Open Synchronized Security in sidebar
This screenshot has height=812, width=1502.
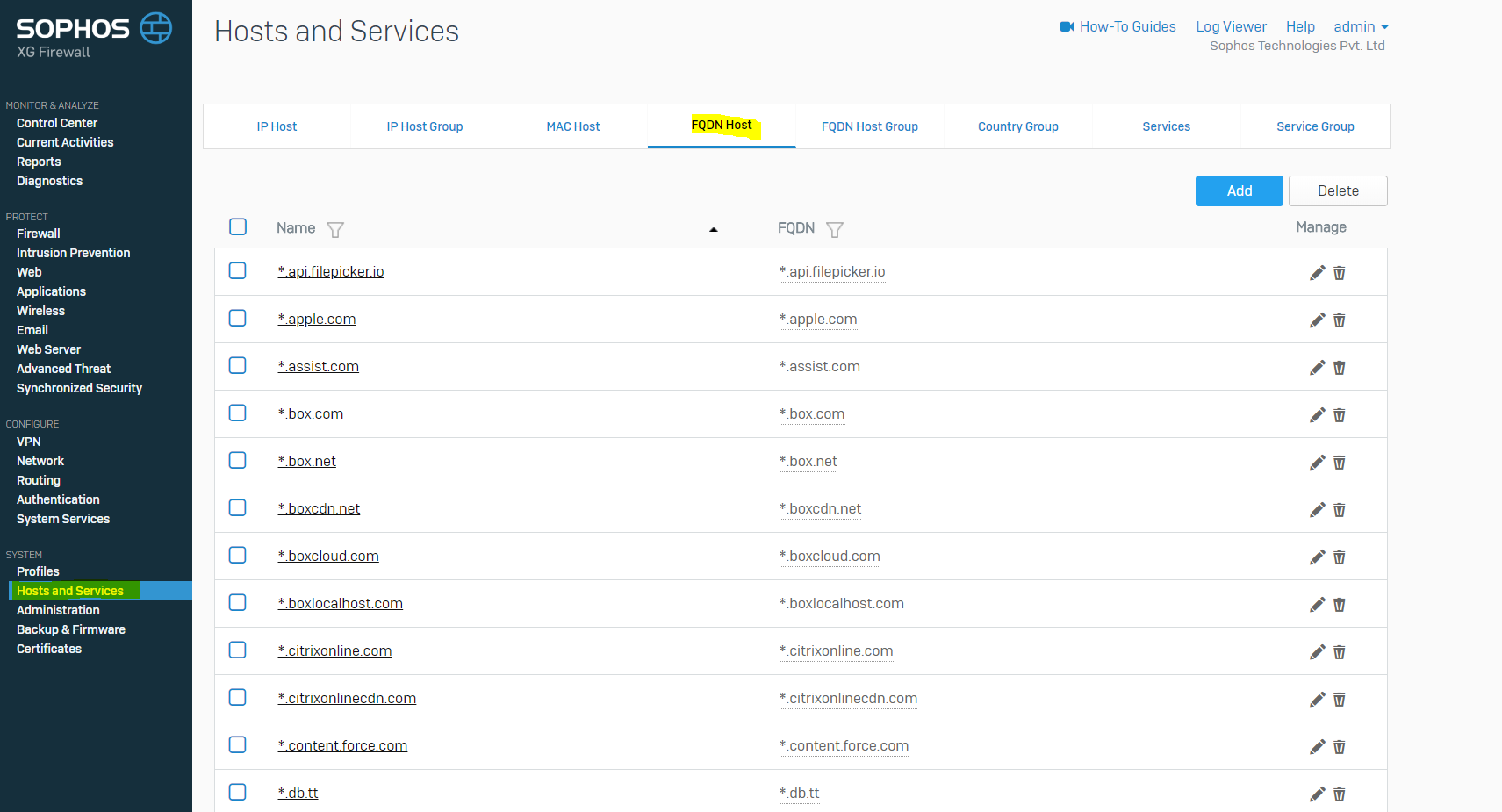click(x=79, y=388)
